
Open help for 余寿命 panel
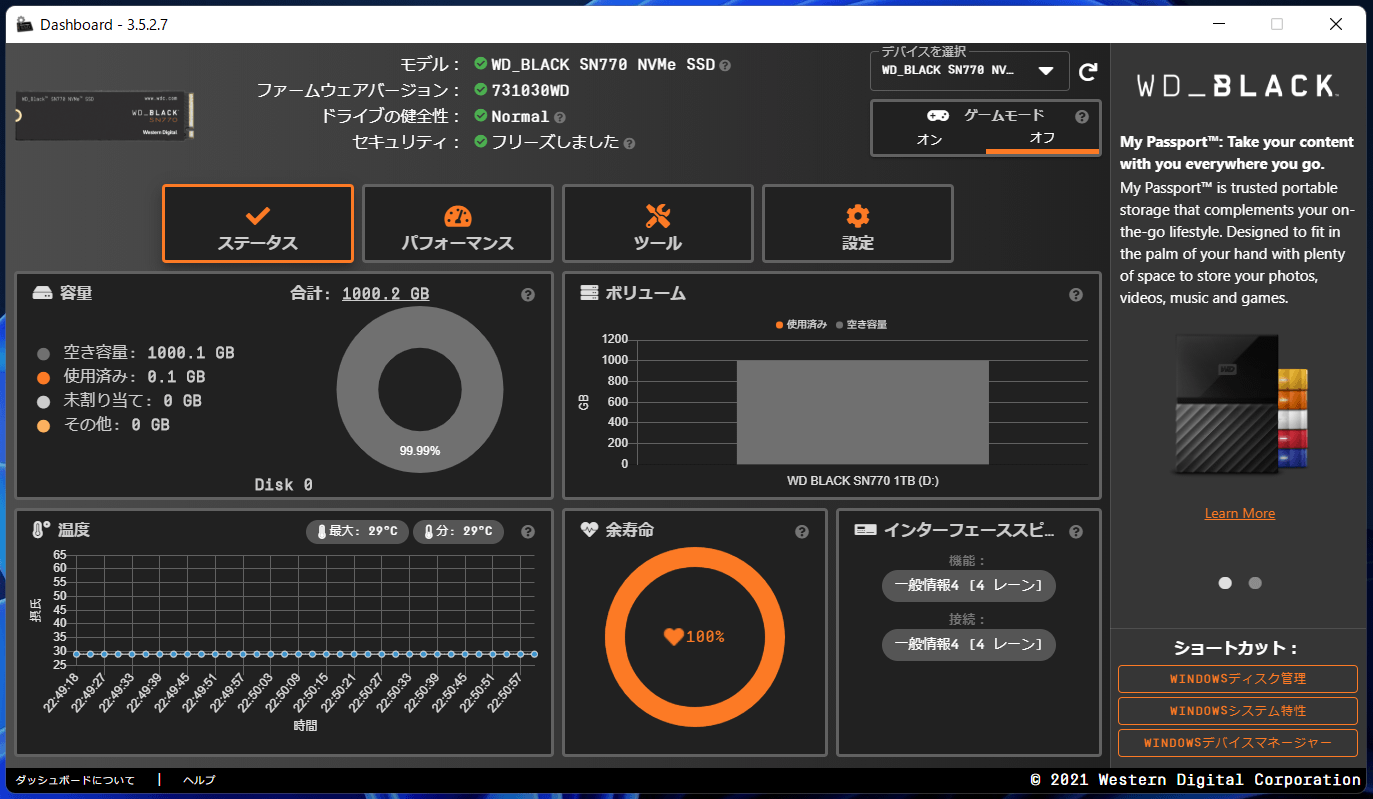[801, 532]
